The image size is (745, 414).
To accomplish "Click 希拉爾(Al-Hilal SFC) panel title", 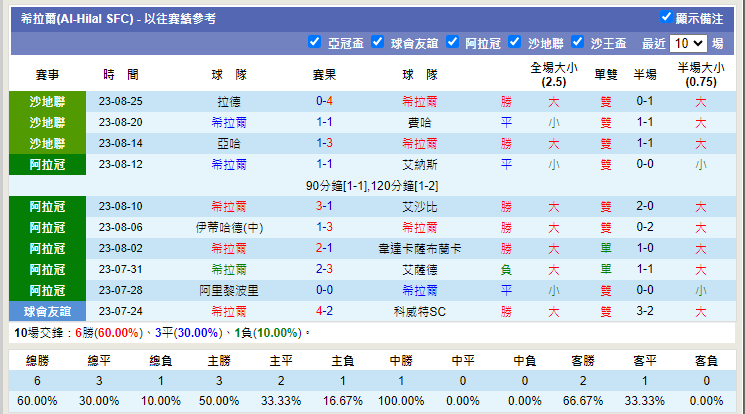I will tap(118, 19).
